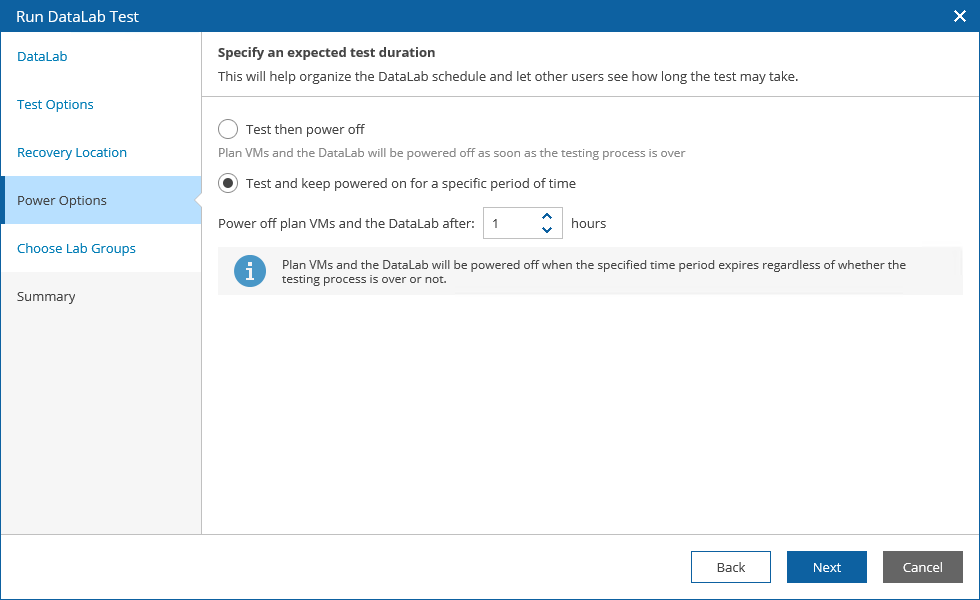The image size is (980, 600).
Task: Select 'Test and keep powered on' option
Action: (228, 183)
